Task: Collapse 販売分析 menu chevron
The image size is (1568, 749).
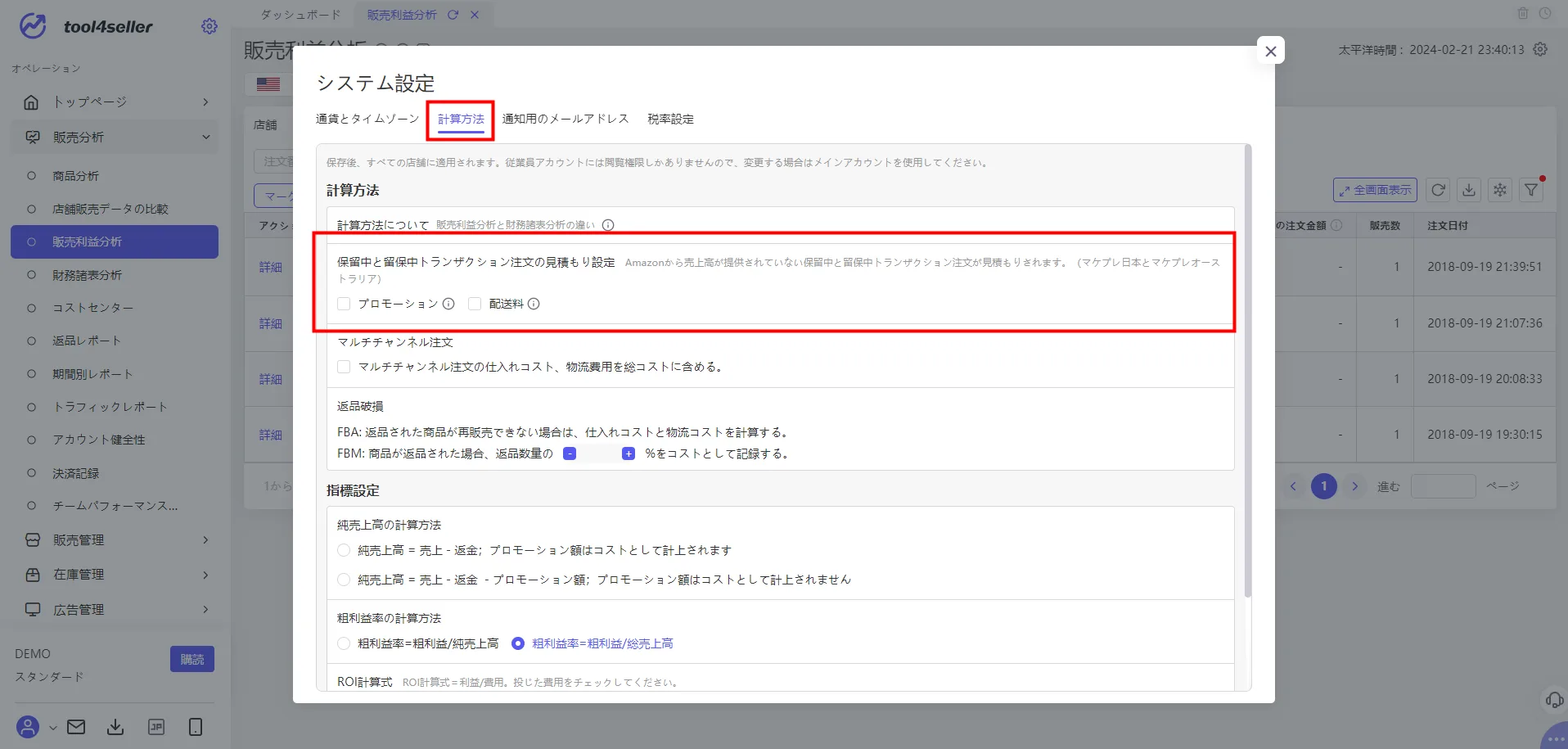Action: click(205, 137)
